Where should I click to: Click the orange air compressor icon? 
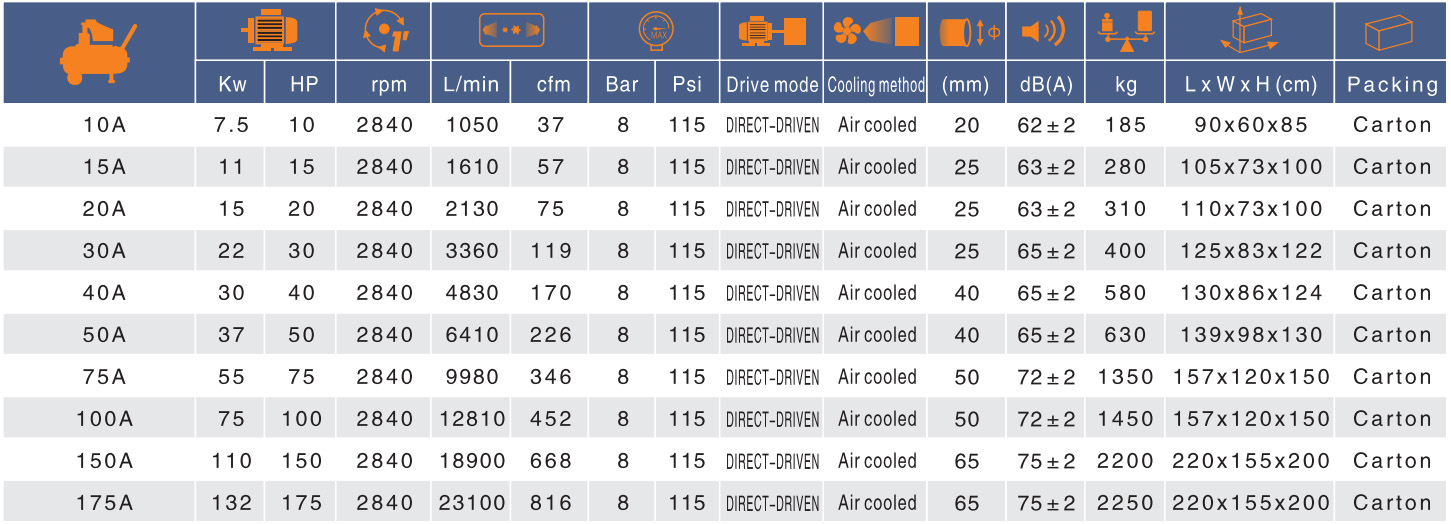[97, 52]
